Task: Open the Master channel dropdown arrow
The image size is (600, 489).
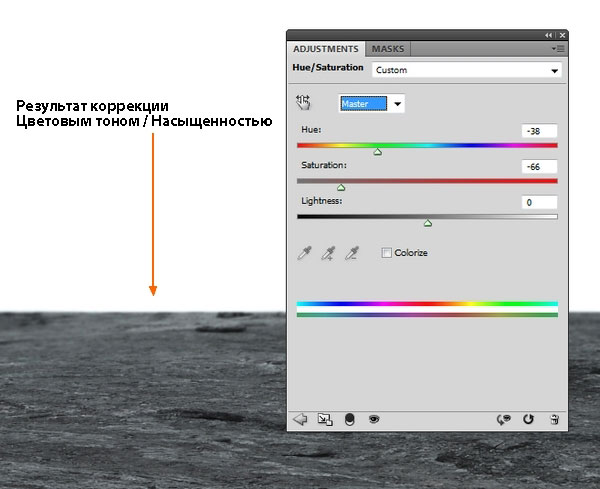Action: pyautogui.click(x=397, y=104)
